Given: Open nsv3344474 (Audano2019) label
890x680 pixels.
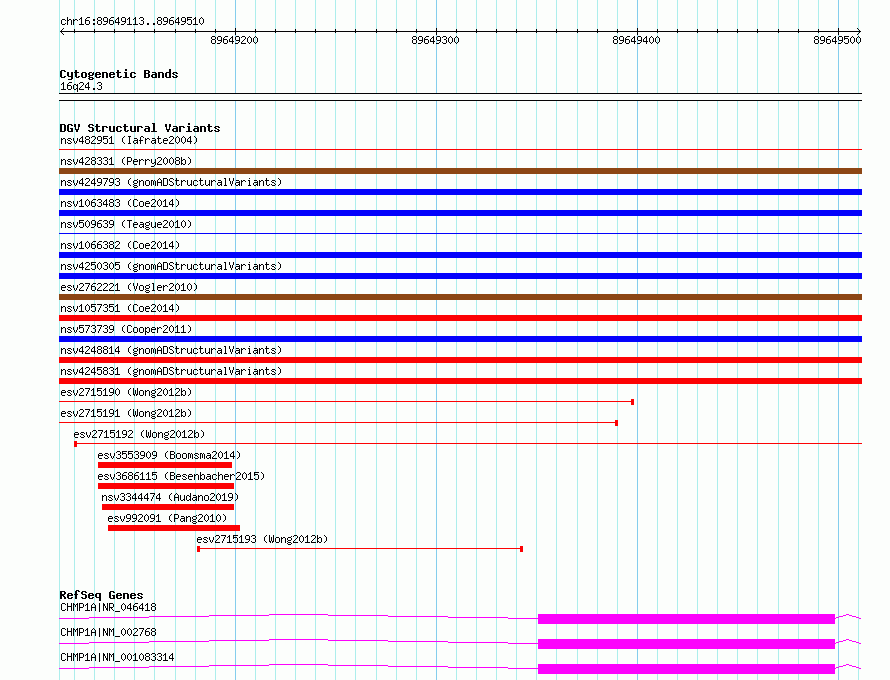Looking at the screenshot, I should (x=170, y=497).
